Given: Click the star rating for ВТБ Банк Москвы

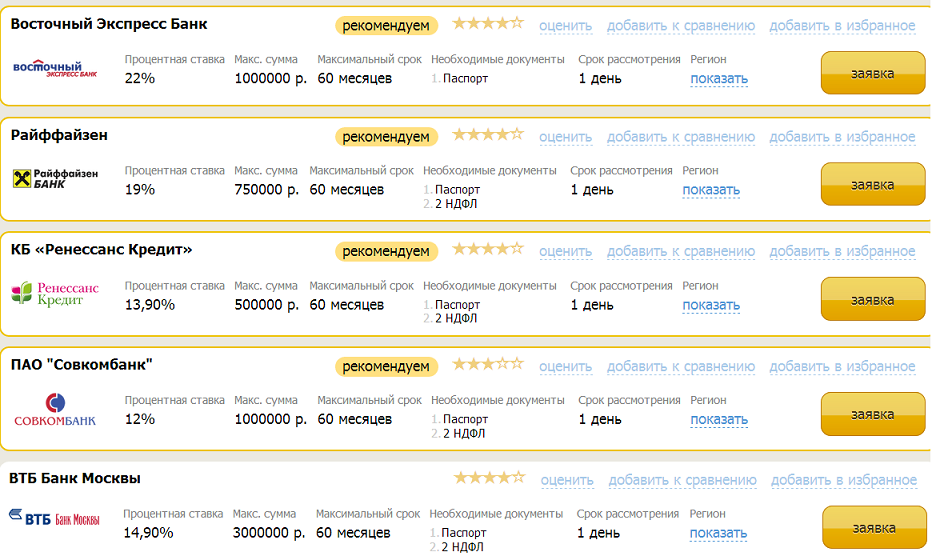Looking at the screenshot, I should click(x=488, y=479).
